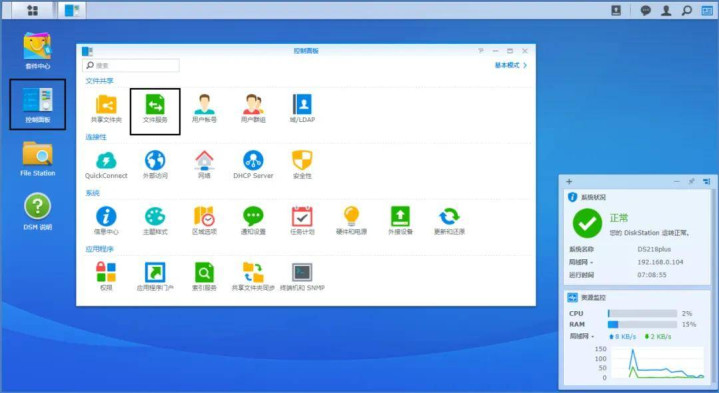Add a widget with the plus button
This screenshot has height=393, width=719.
click(569, 182)
